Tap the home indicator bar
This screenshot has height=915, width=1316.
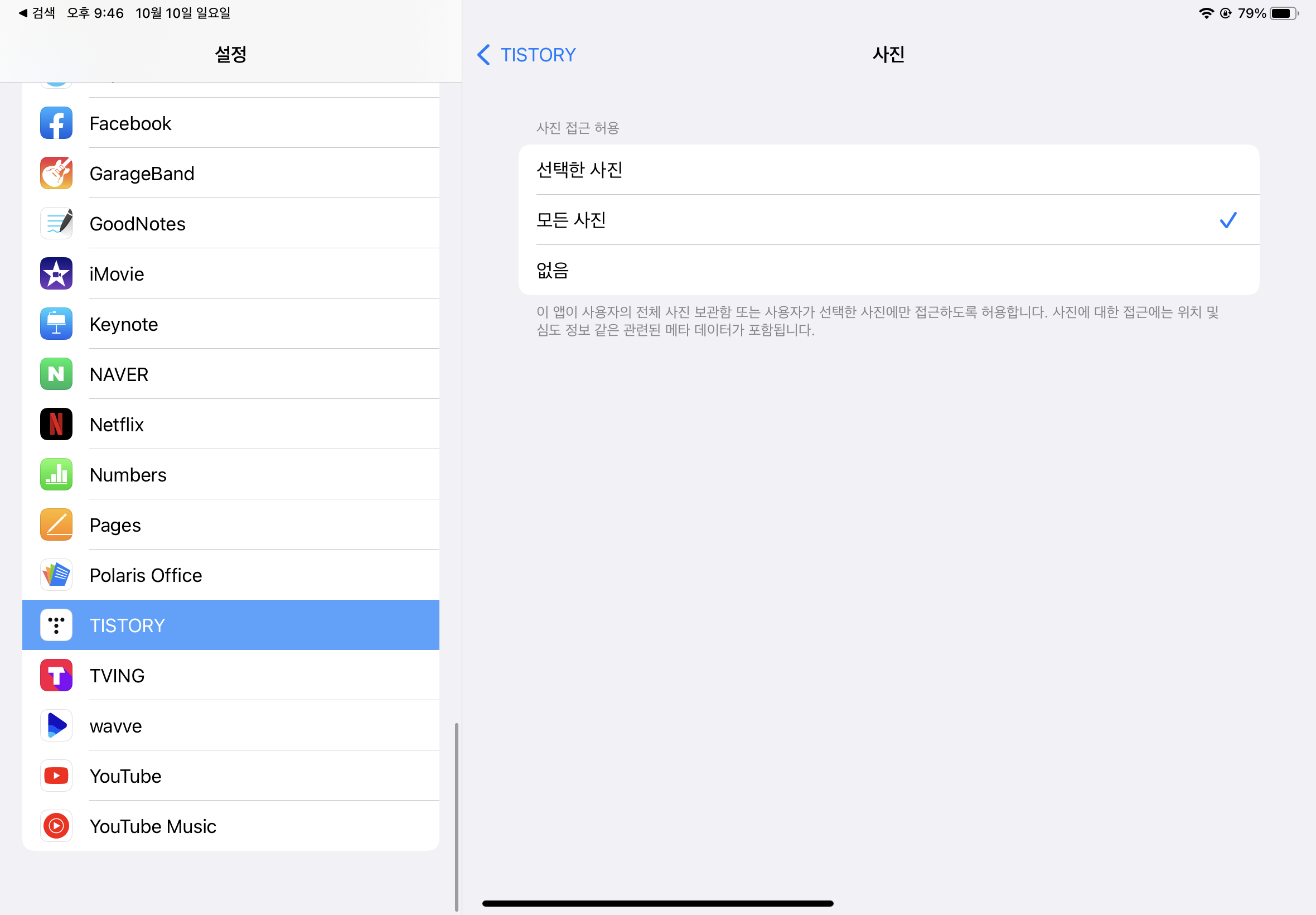(657, 903)
